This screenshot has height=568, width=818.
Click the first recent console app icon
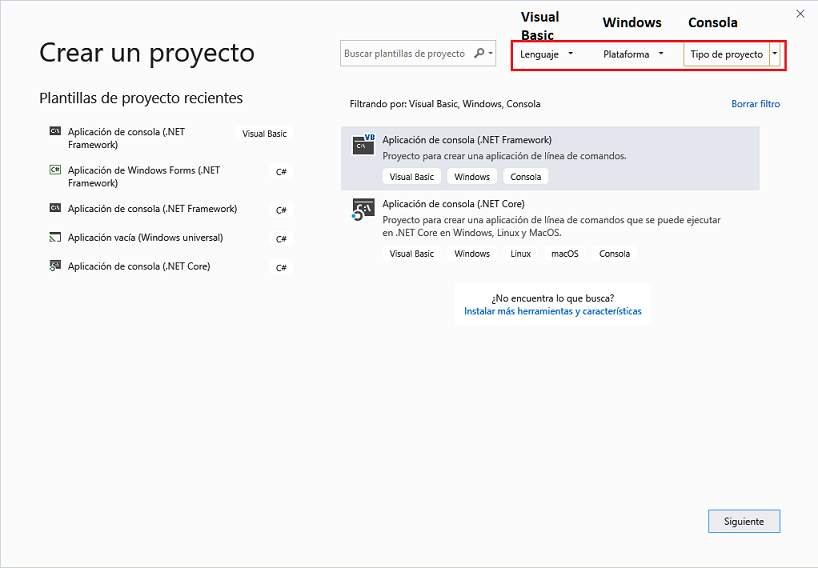tap(54, 132)
